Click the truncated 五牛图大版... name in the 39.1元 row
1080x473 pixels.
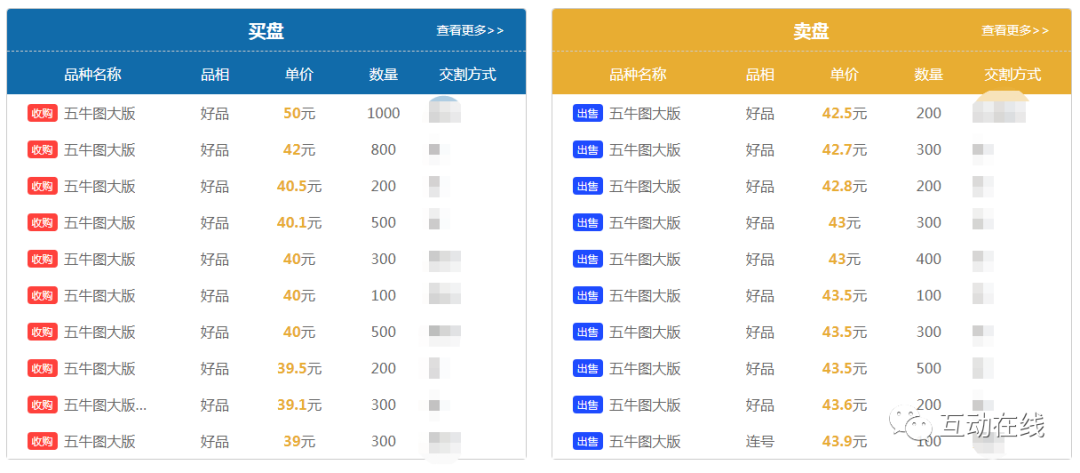(105, 405)
